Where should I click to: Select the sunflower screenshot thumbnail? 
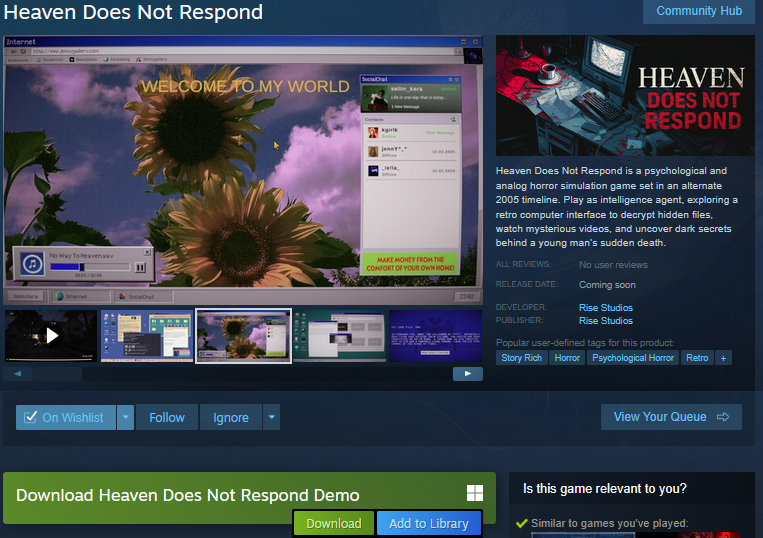[x=243, y=336]
